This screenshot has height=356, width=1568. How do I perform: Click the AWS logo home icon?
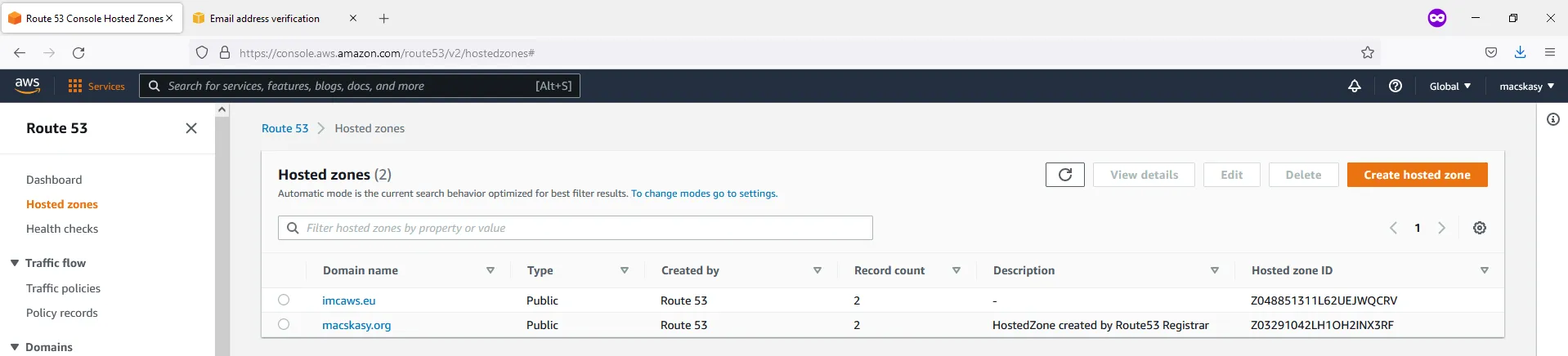point(27,86)
